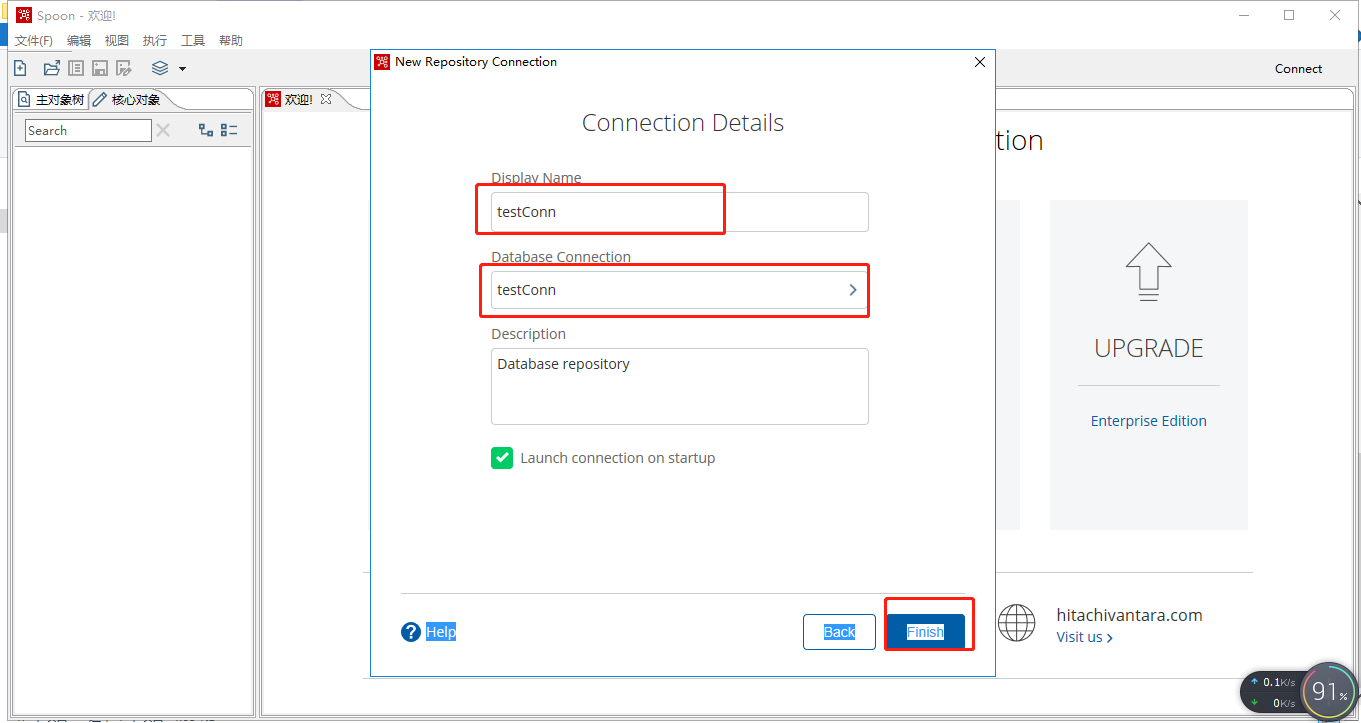Click the Description text area
Viewport: 1361px width, 723px height.
pos(680,386)
